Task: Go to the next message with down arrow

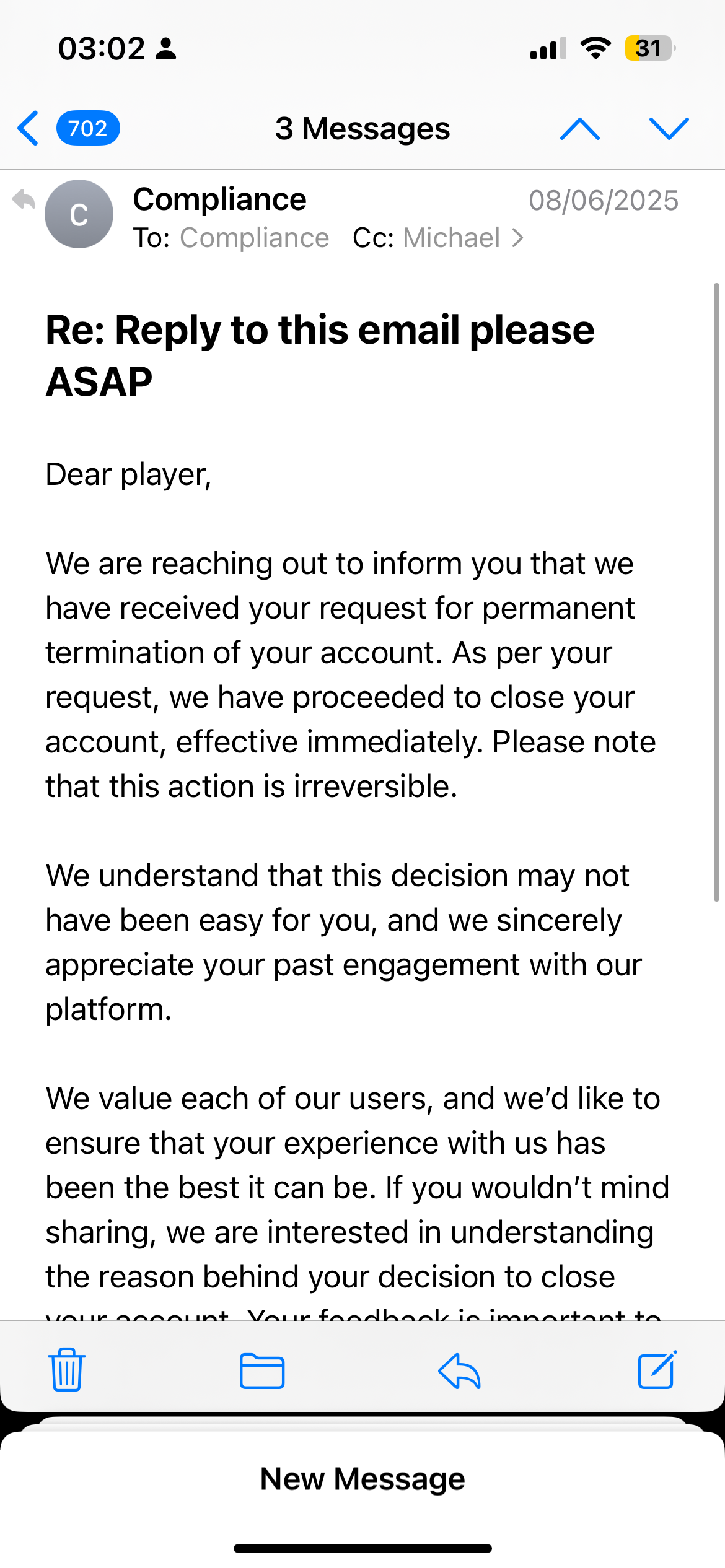Action: (669, 129)
